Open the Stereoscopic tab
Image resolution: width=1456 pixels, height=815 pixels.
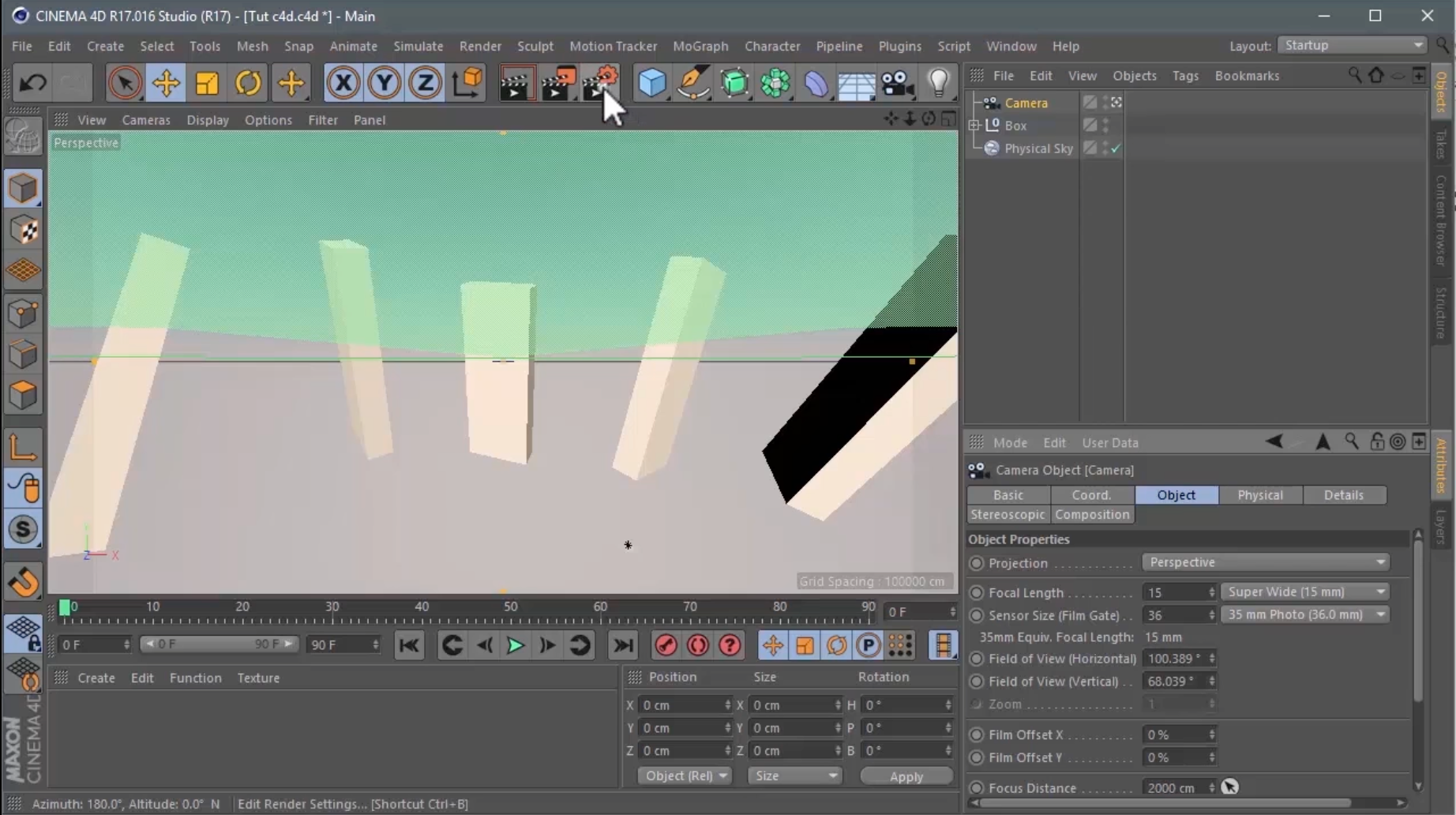[x=1008, y=514]
